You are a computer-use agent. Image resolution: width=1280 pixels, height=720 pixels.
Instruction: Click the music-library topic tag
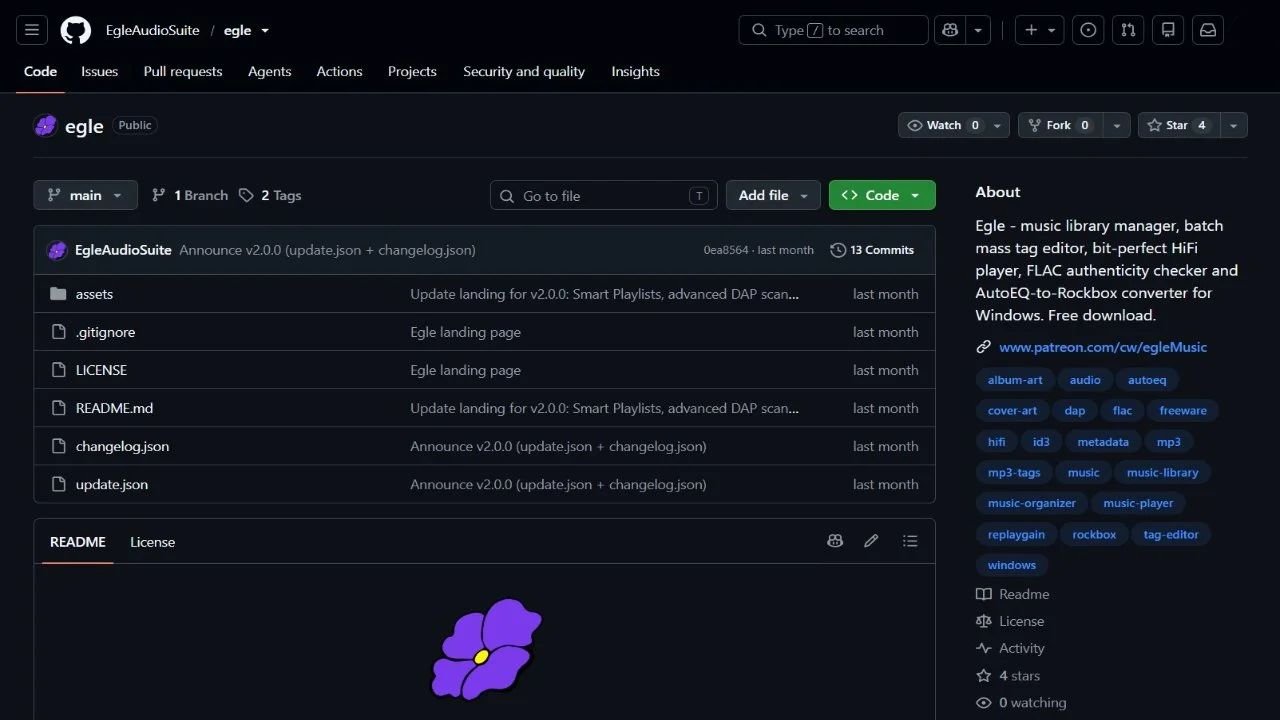click(x=1162, y=472)
